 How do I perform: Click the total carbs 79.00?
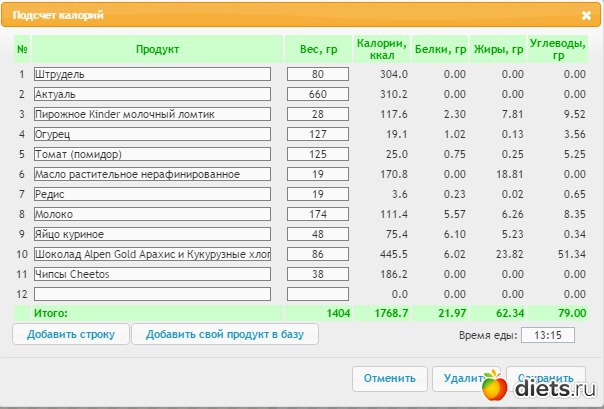[572, 313]
